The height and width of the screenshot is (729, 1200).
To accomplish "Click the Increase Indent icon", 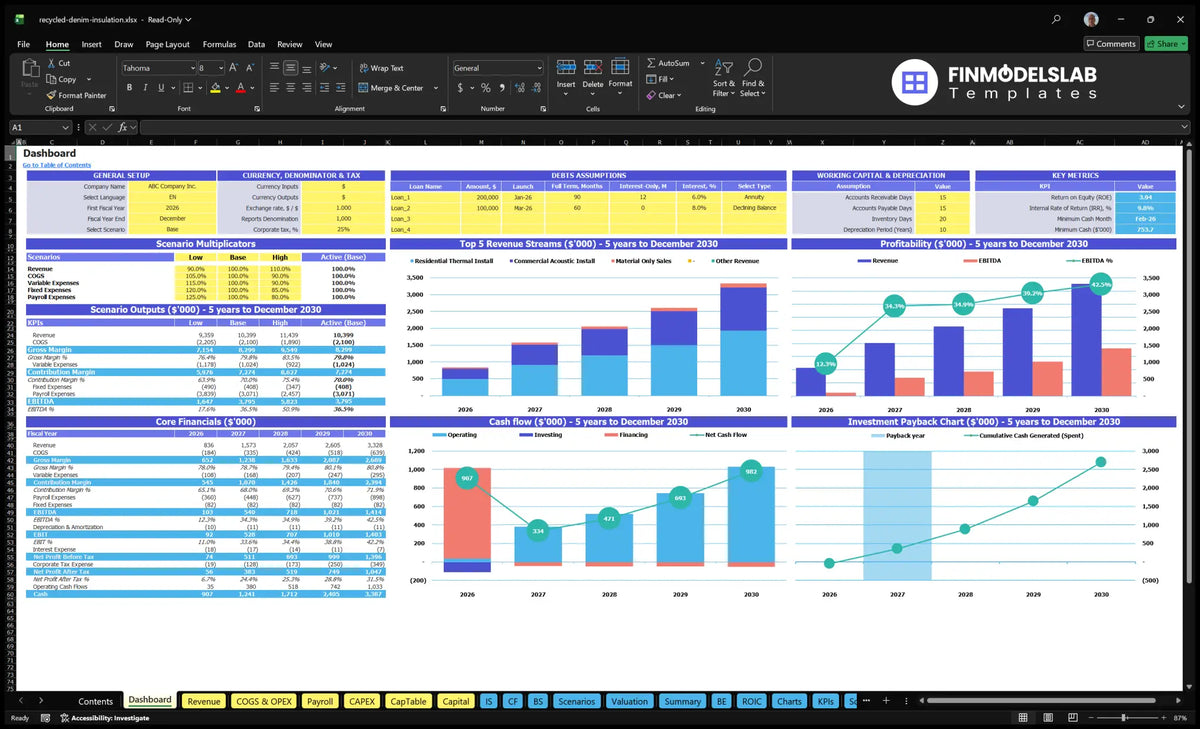I will [x=341, y=88].
